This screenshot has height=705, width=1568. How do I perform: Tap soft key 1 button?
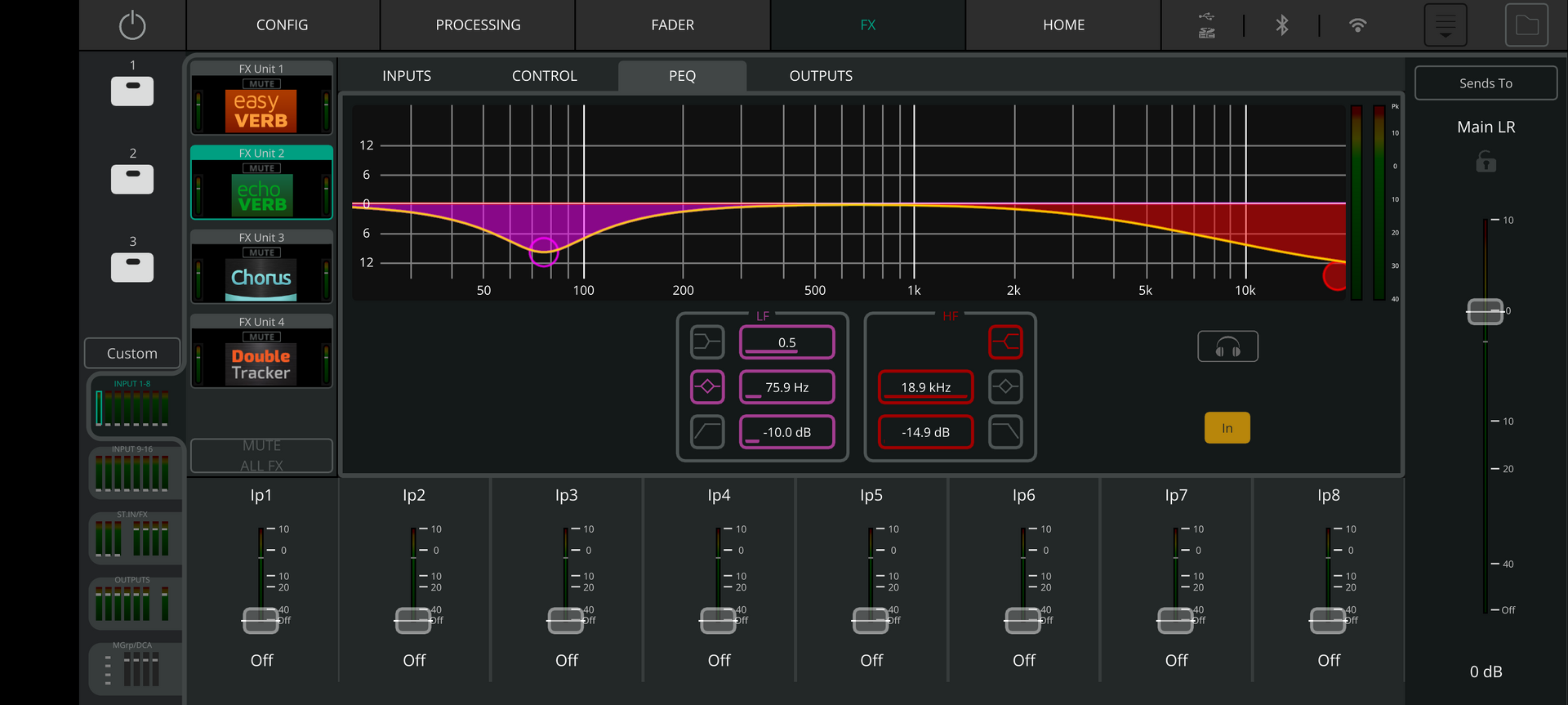pos(132,91)
